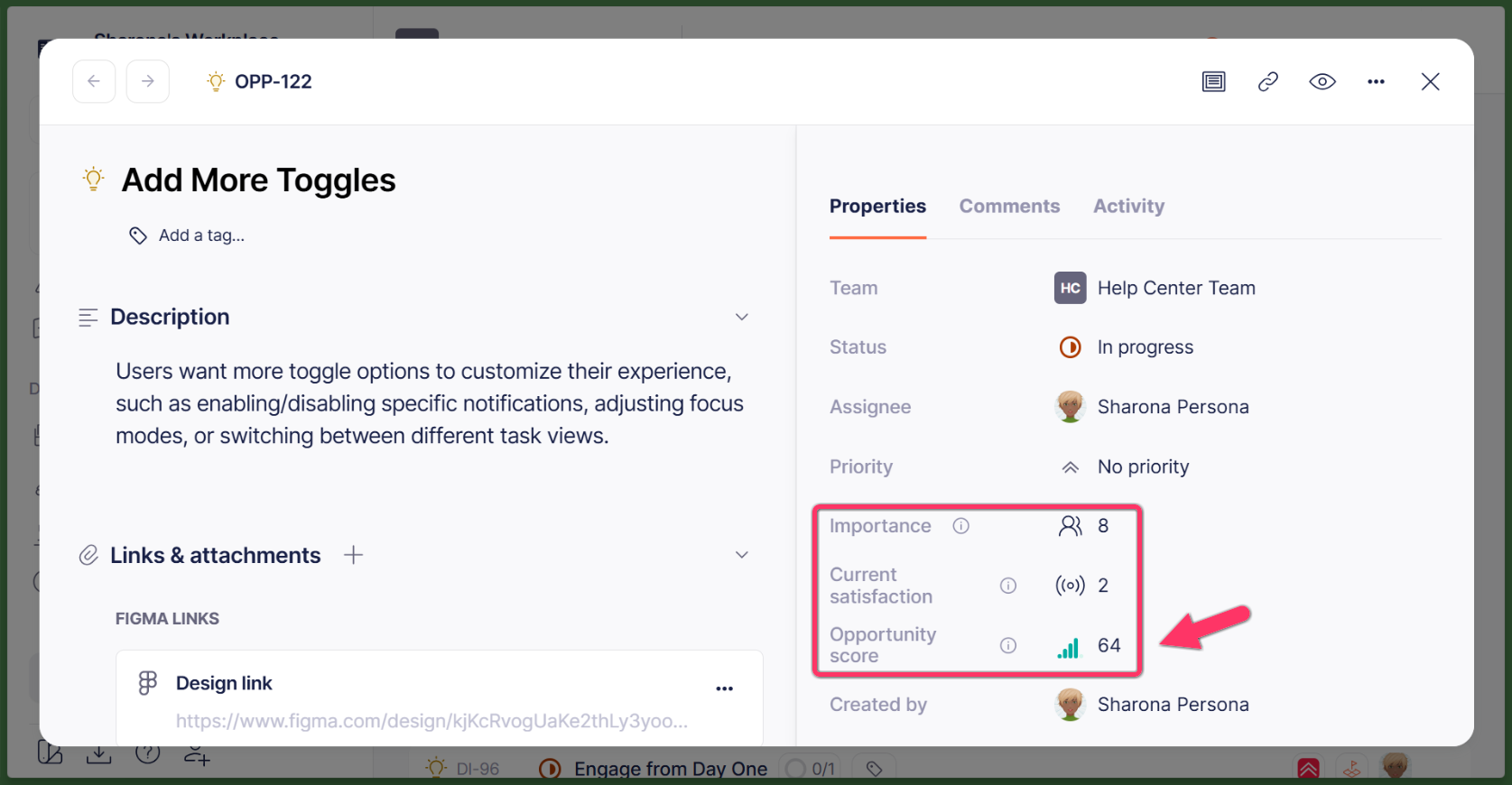Collapse the Description section
The width and height of the screenshot is (1512, 785).
click(x=742, y=317)
